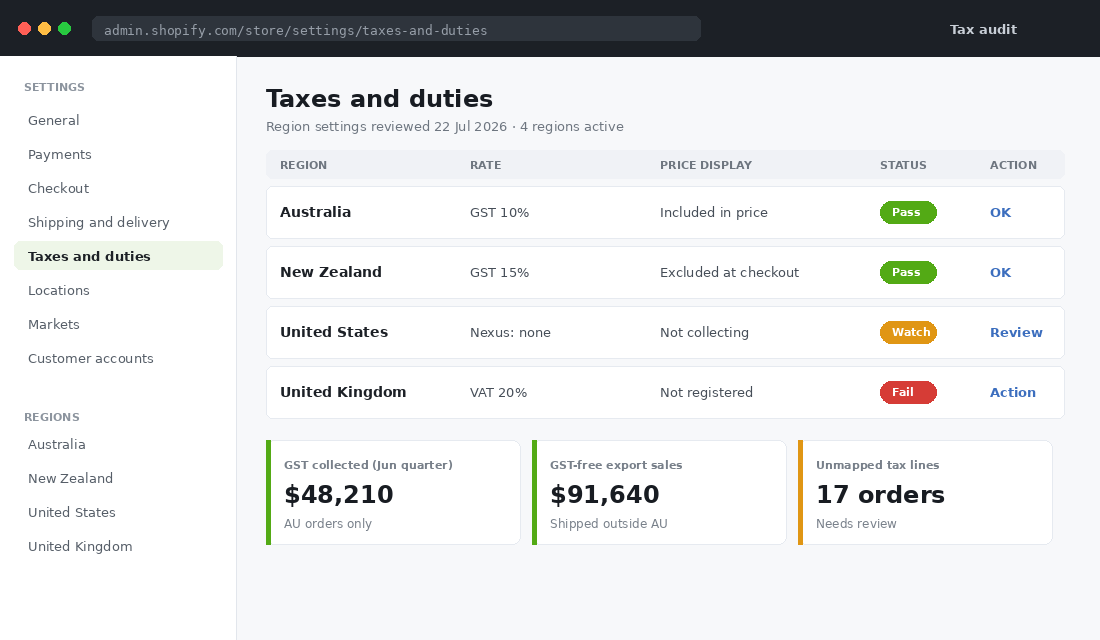This screenshot has width=1100, height=640.
Task: Click Nexus: none rate cell
Action: pyautogui.click(x=510, y=333)
